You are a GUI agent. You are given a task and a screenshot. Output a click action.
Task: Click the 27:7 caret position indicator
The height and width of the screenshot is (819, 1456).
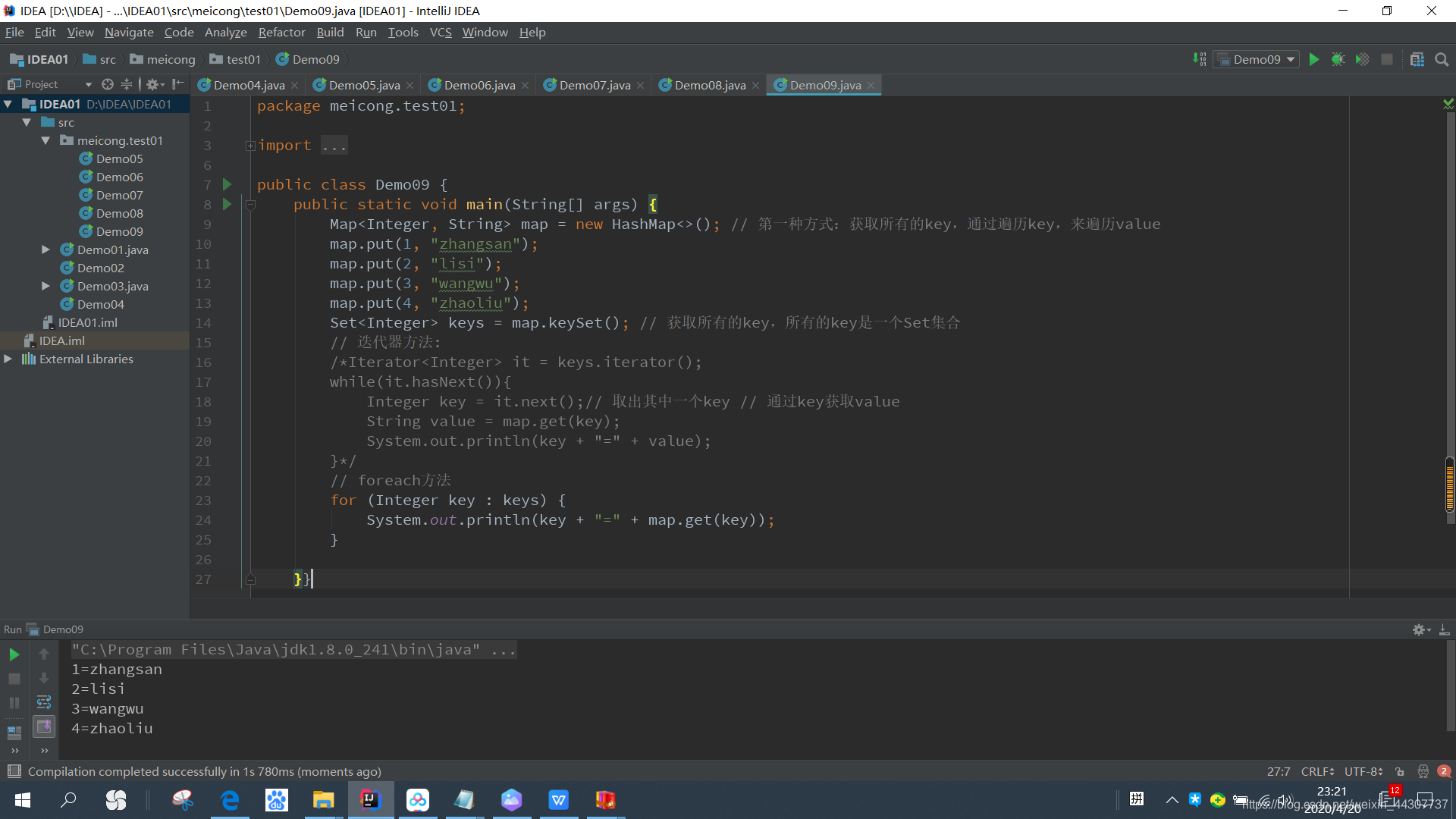(1279, 771)
